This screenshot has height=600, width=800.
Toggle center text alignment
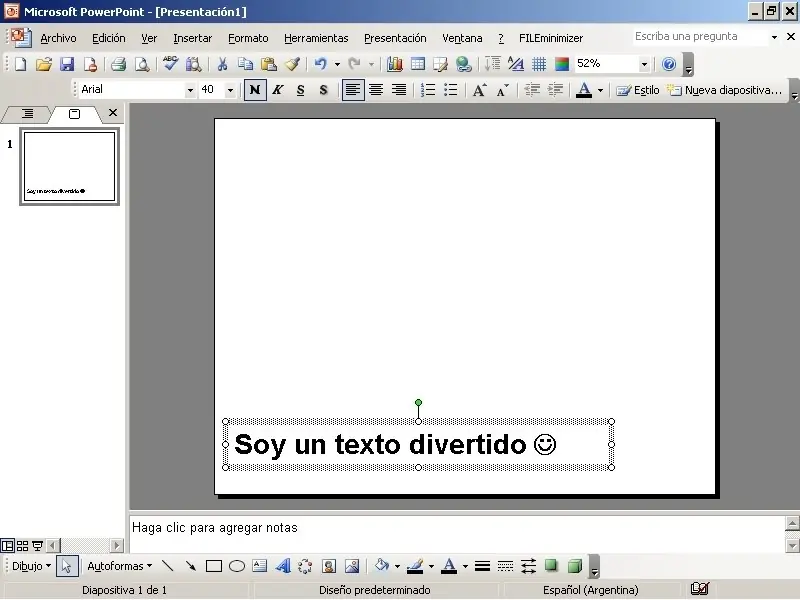(376, 90)
